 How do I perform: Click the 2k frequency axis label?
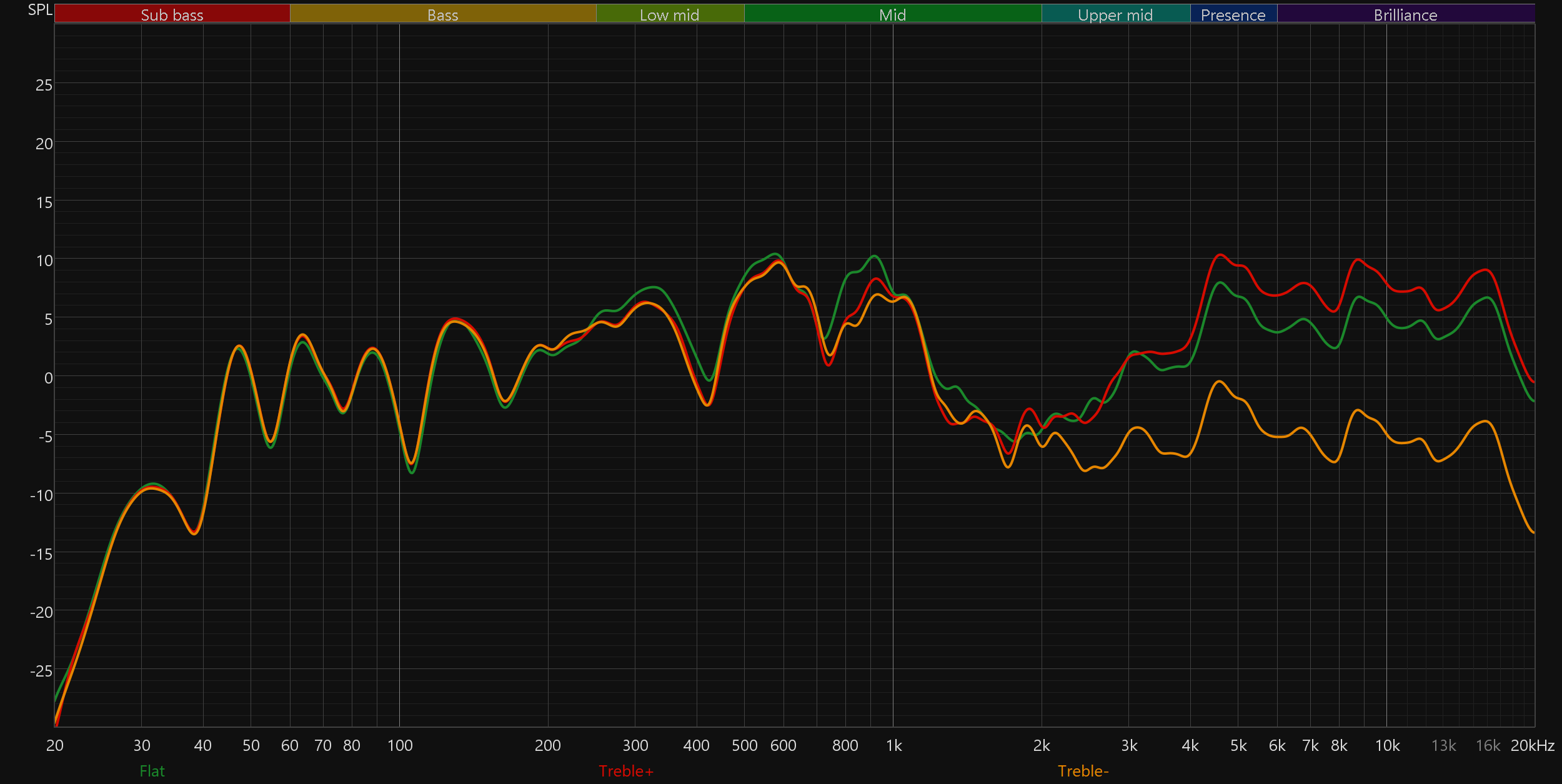tap(1042, 745)
